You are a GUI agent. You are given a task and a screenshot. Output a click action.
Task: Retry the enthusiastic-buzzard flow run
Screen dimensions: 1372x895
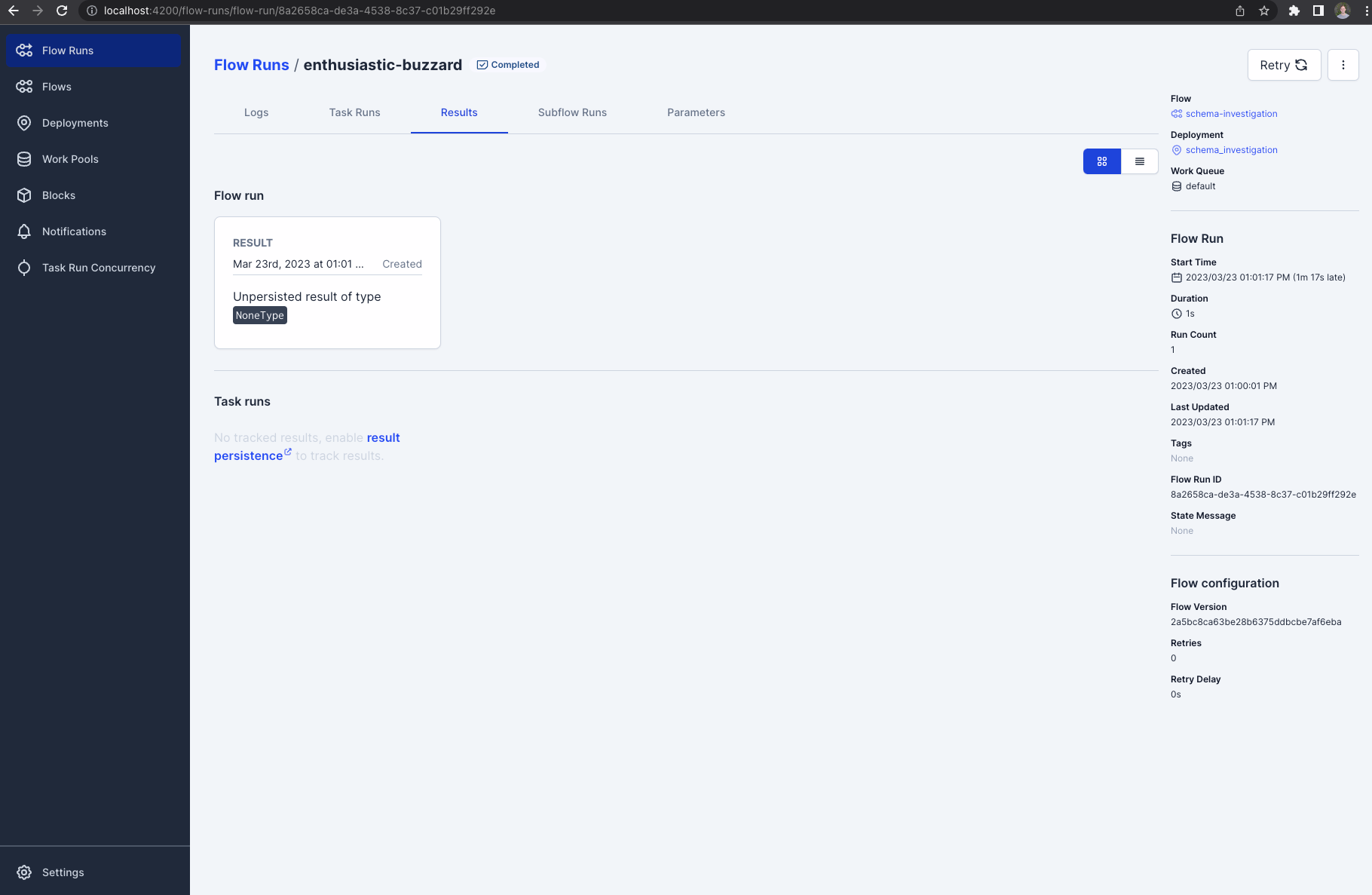point(1284,65)
